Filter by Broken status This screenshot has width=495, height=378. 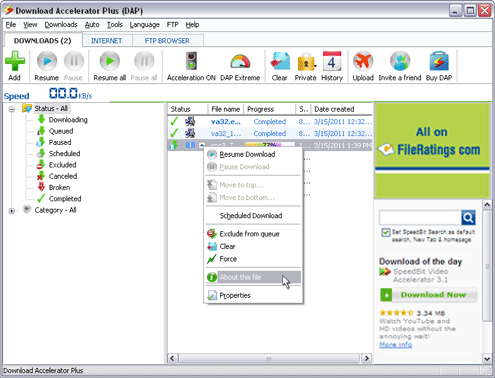[x=59, y=187]
